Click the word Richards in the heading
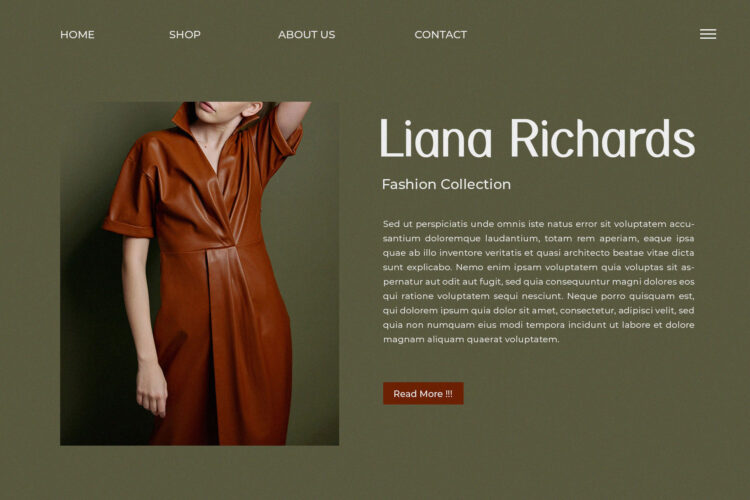 [x=603, y=138]
